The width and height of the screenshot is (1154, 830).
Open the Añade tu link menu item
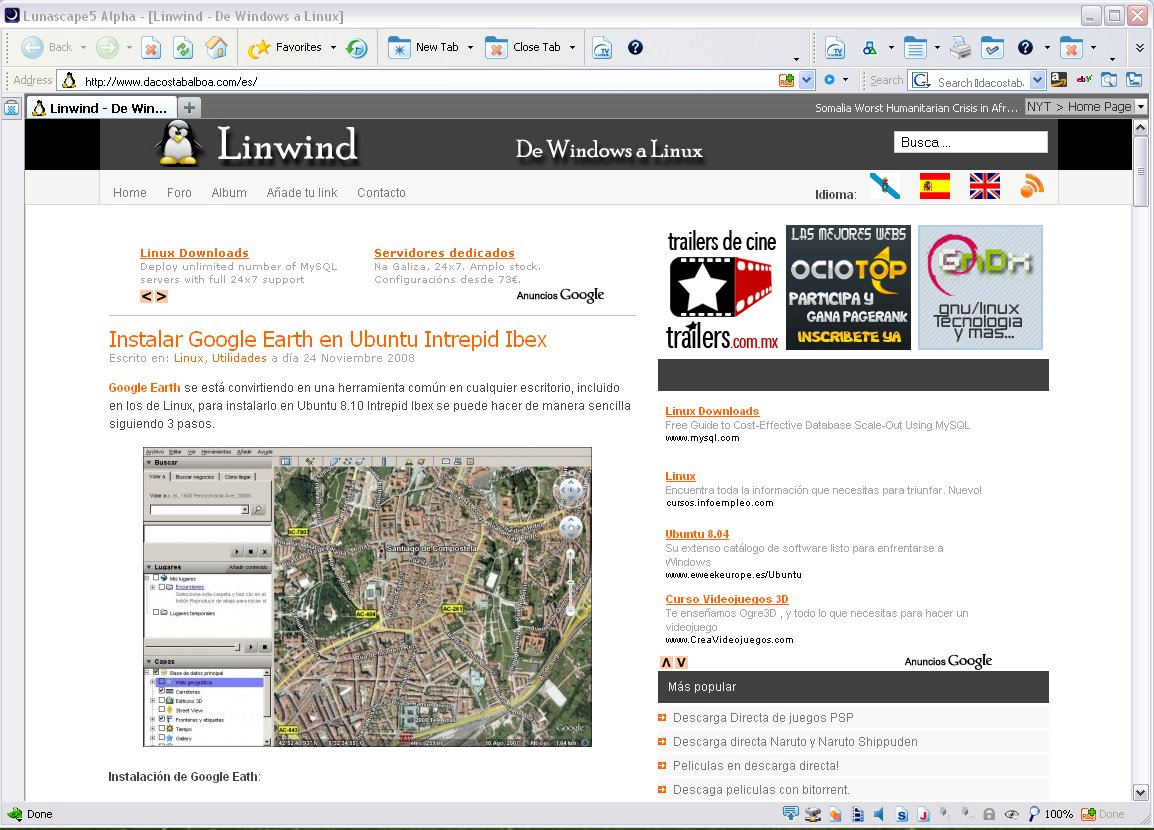coord(302,193)
